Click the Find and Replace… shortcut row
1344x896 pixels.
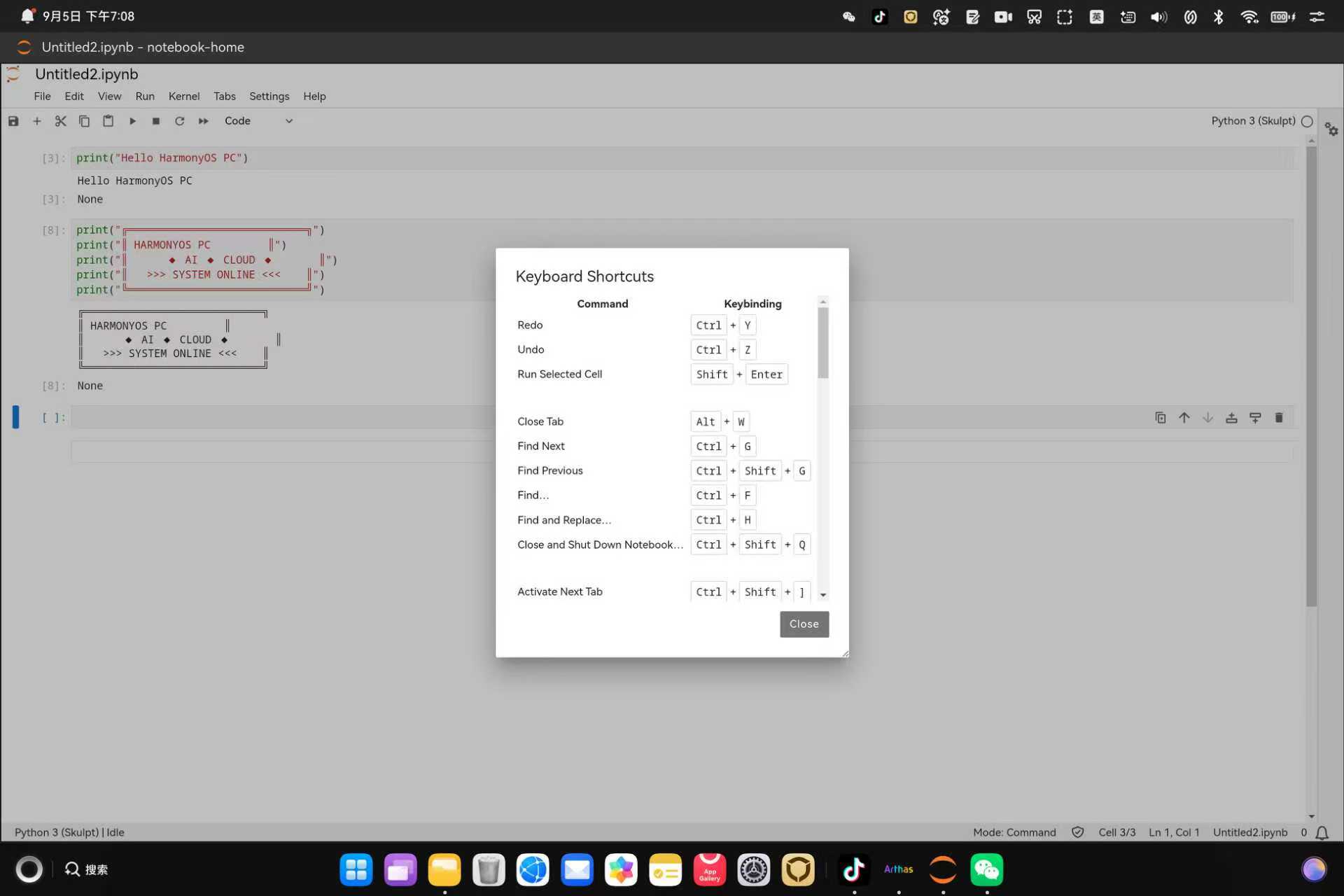coord(664,520)
